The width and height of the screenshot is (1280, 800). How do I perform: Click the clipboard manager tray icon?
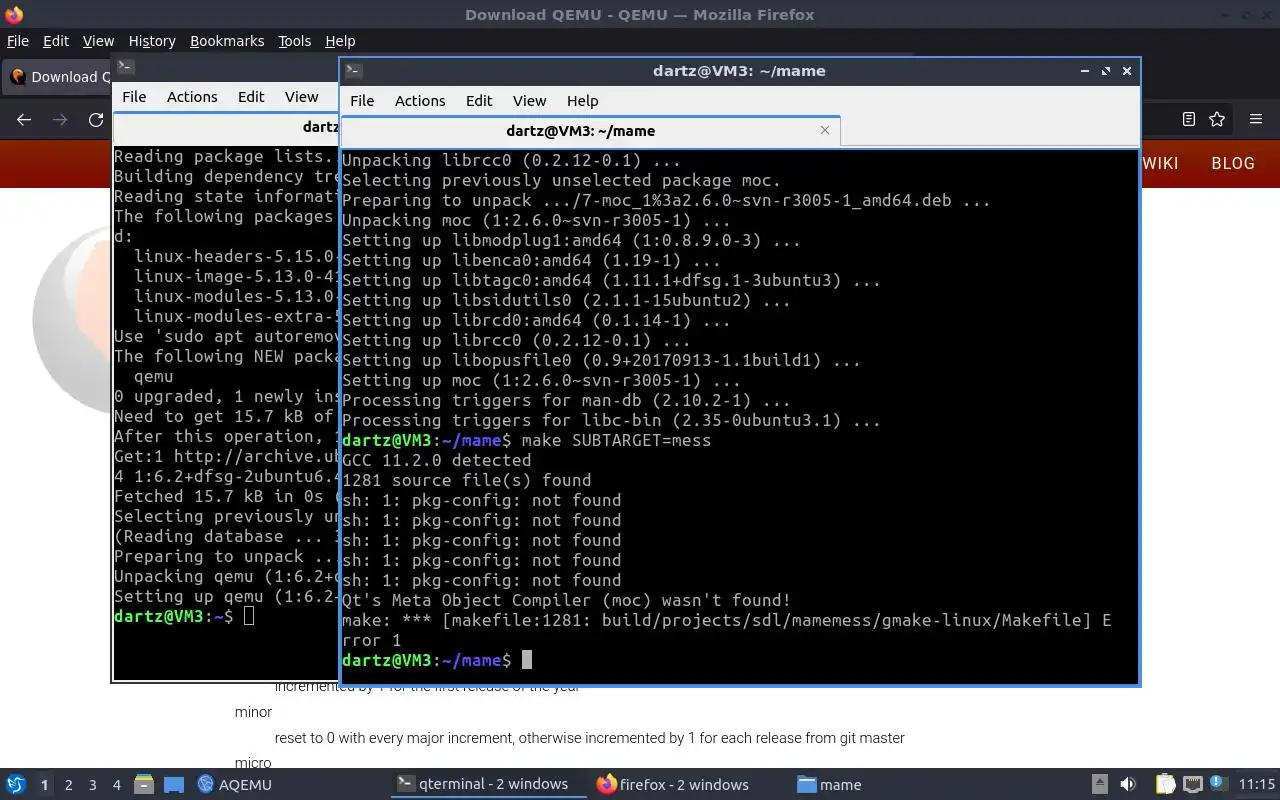pos(1166,784)
